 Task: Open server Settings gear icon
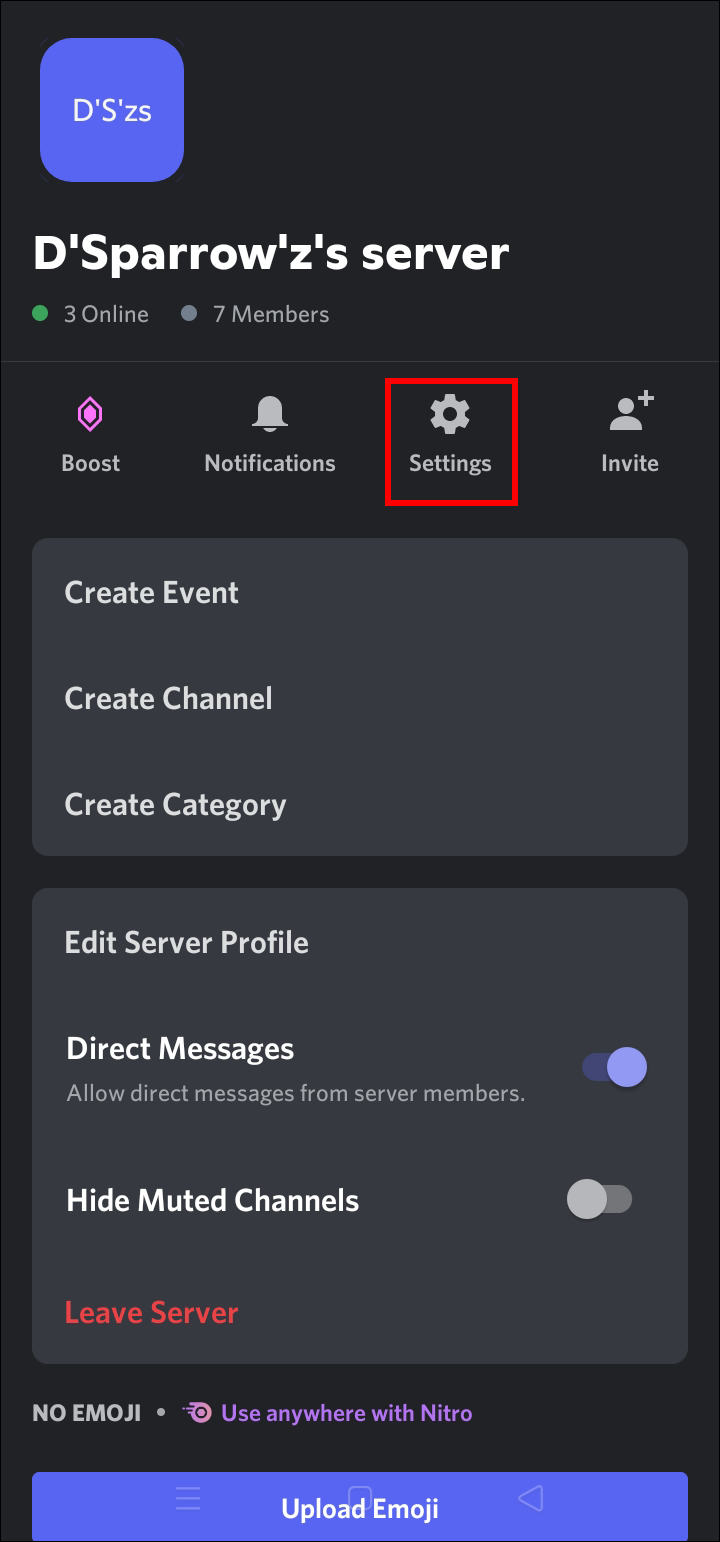coord(450,414)
